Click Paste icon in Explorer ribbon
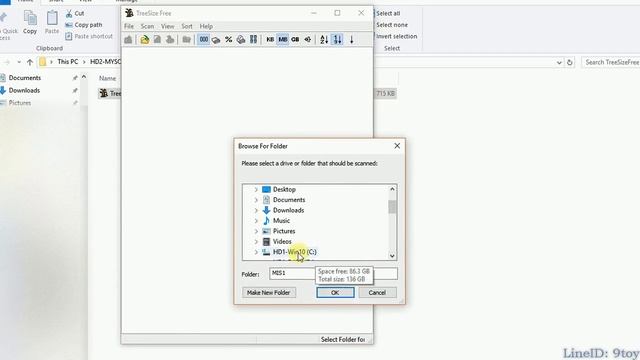640x360 pixels. pos(52,22)
